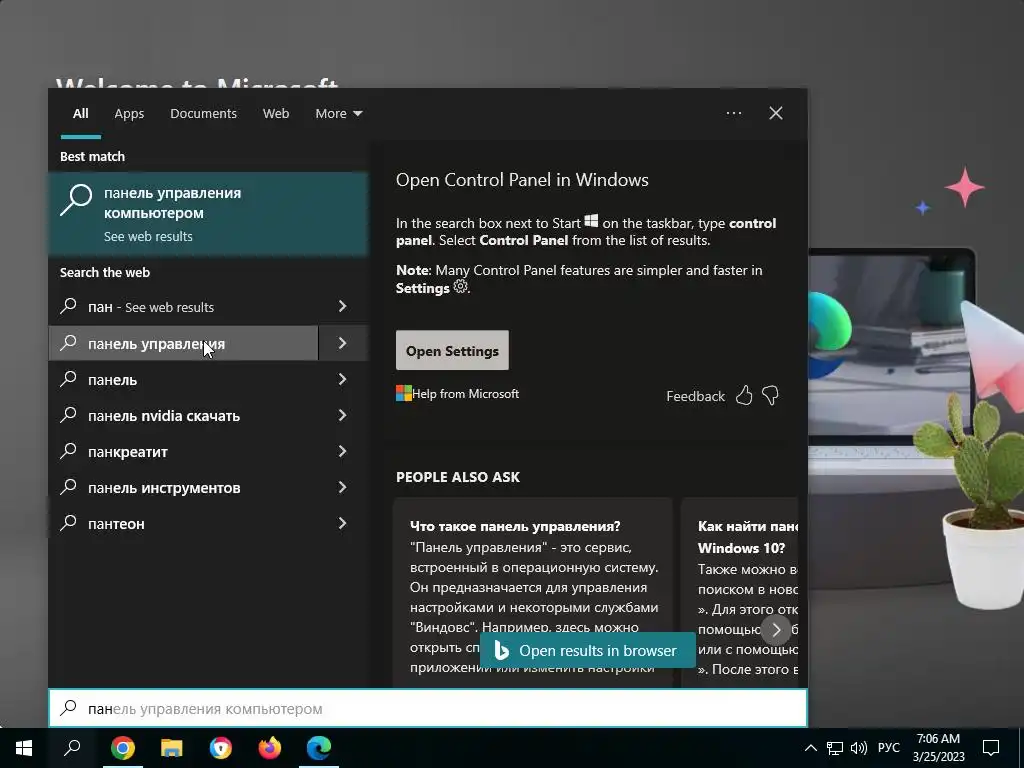
Task: Expand arrow for панель инструментов
Action: coord(343,487)
